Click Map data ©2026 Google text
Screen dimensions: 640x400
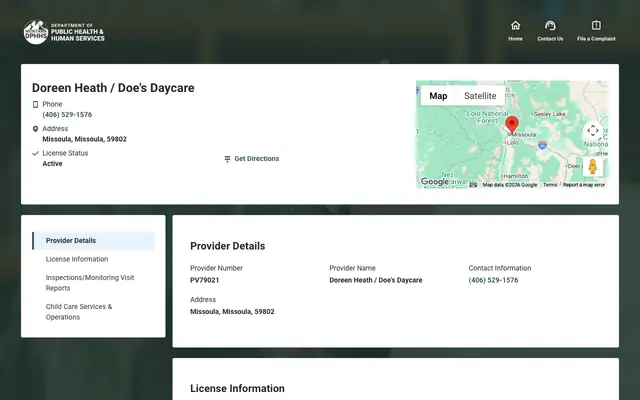(x=510, y=185)
